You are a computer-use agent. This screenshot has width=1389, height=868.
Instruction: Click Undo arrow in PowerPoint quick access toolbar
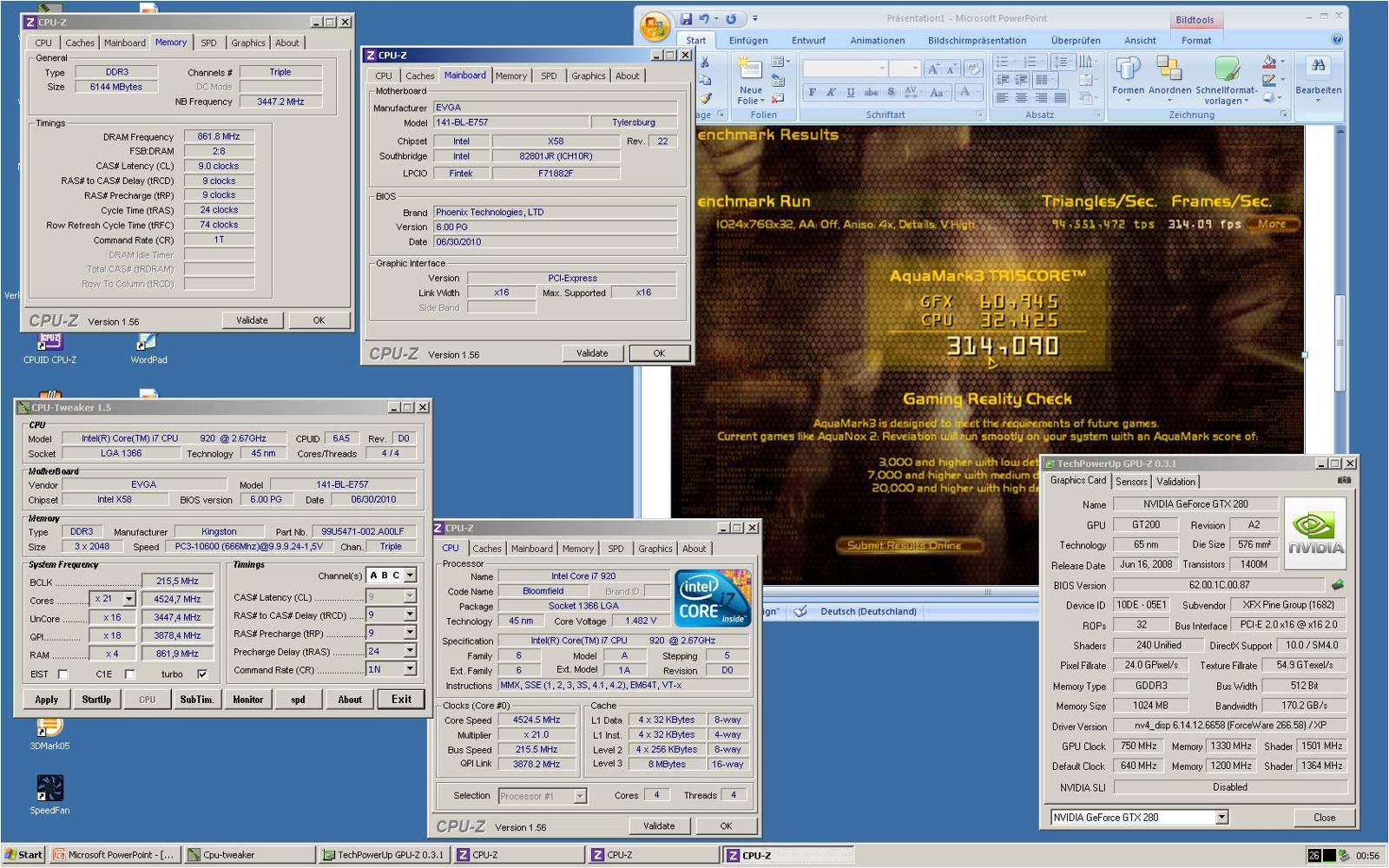click(704, 18)
